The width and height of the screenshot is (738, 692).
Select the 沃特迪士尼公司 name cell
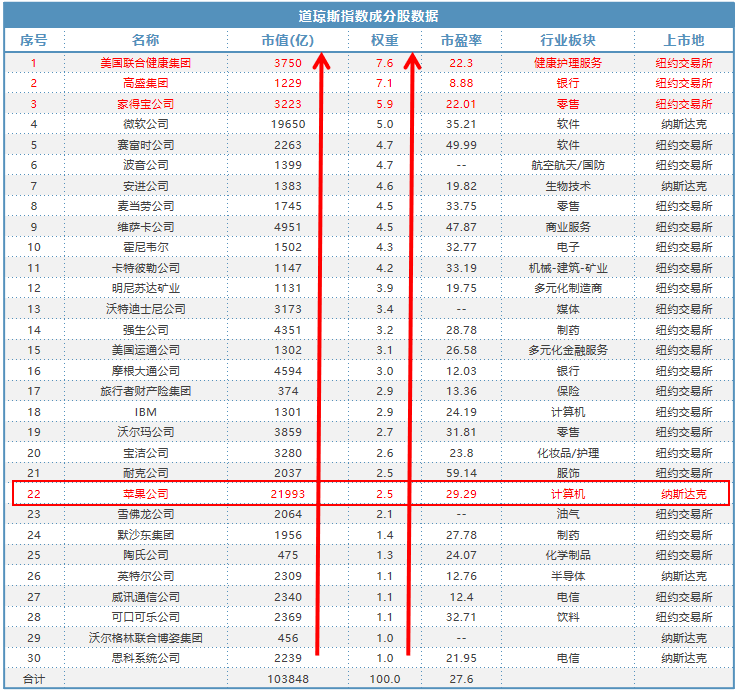(145, 309)
